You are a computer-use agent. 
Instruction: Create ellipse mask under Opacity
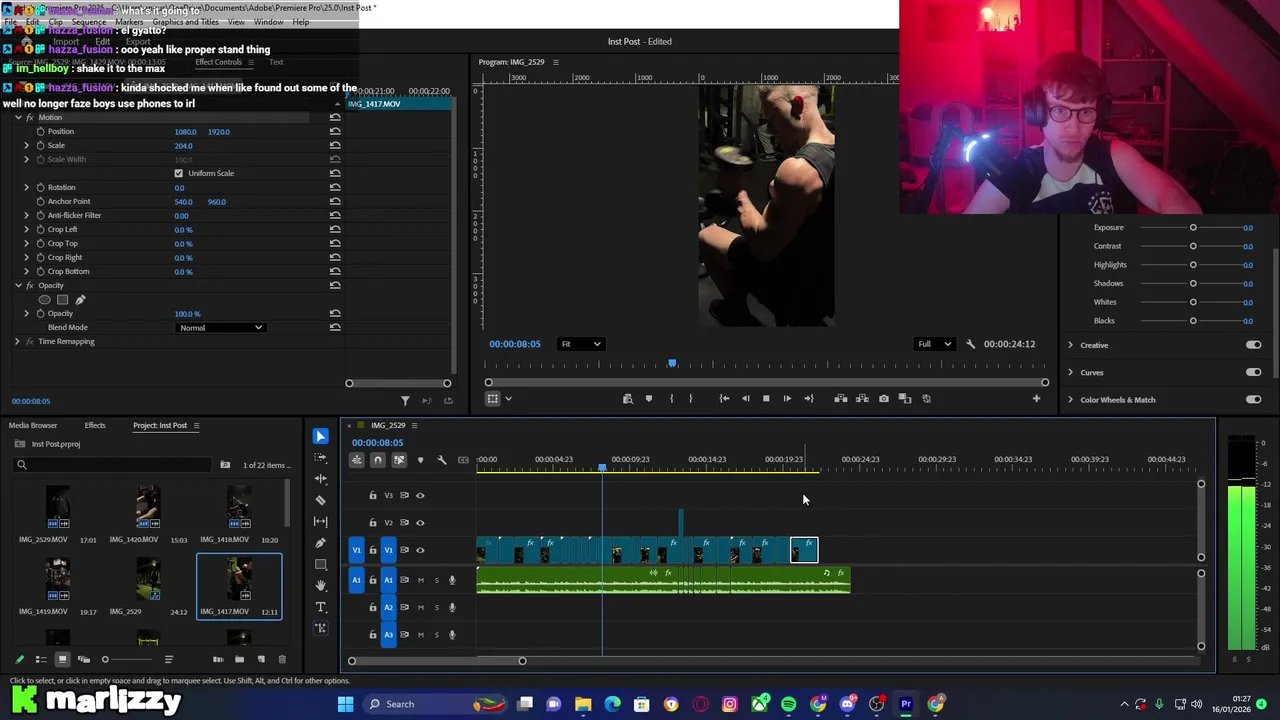[44, 300]
